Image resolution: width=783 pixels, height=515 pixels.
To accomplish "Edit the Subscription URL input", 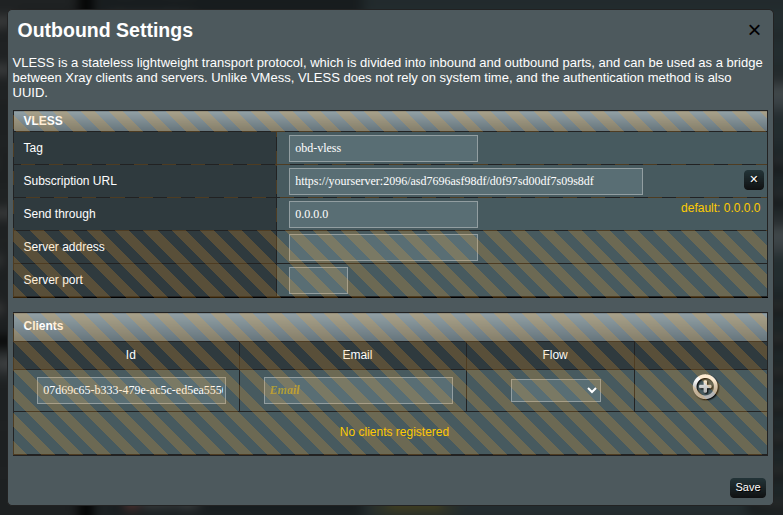I will [465, 181].
